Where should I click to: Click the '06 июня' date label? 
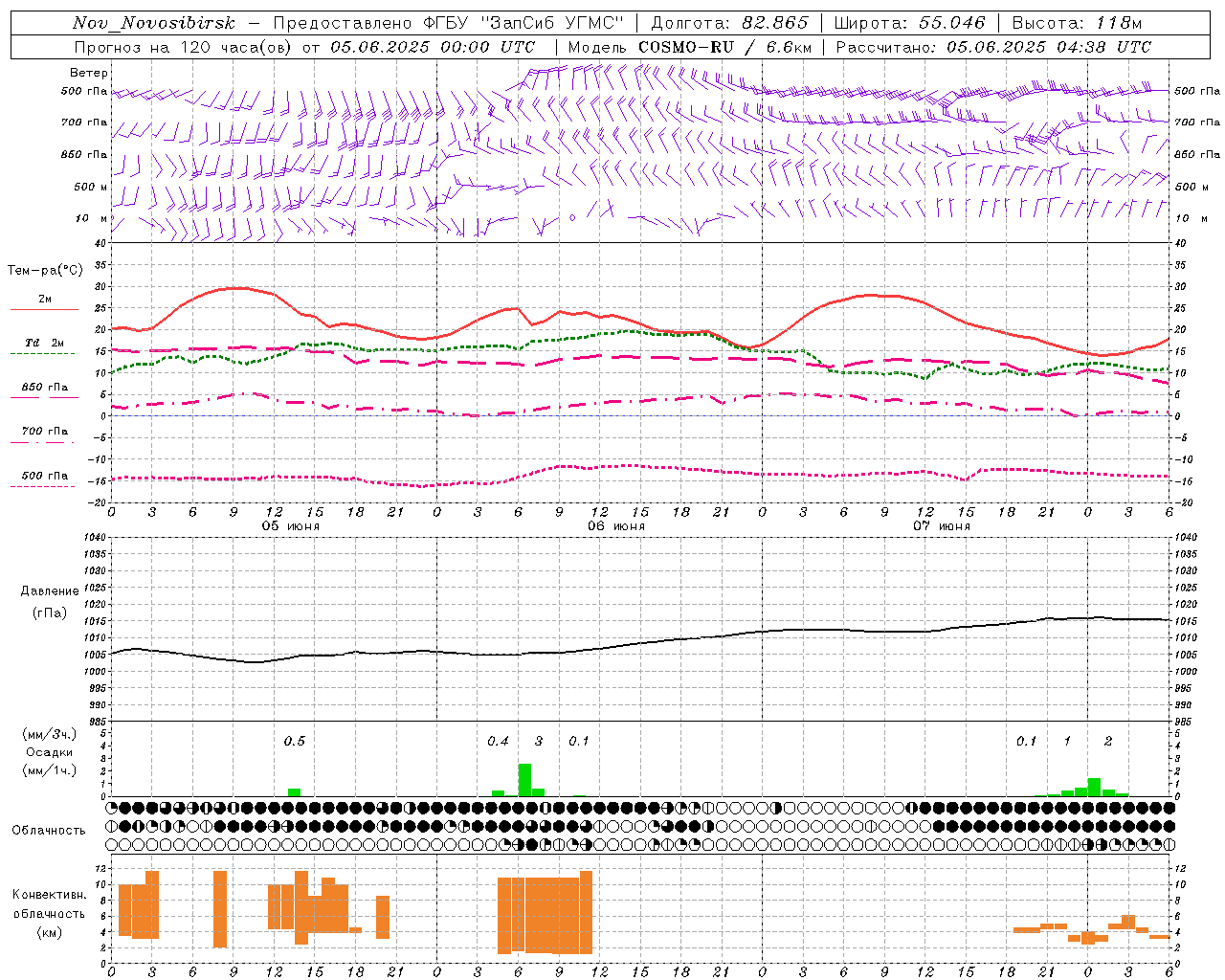pyautogui.click(x=616, y=525)
